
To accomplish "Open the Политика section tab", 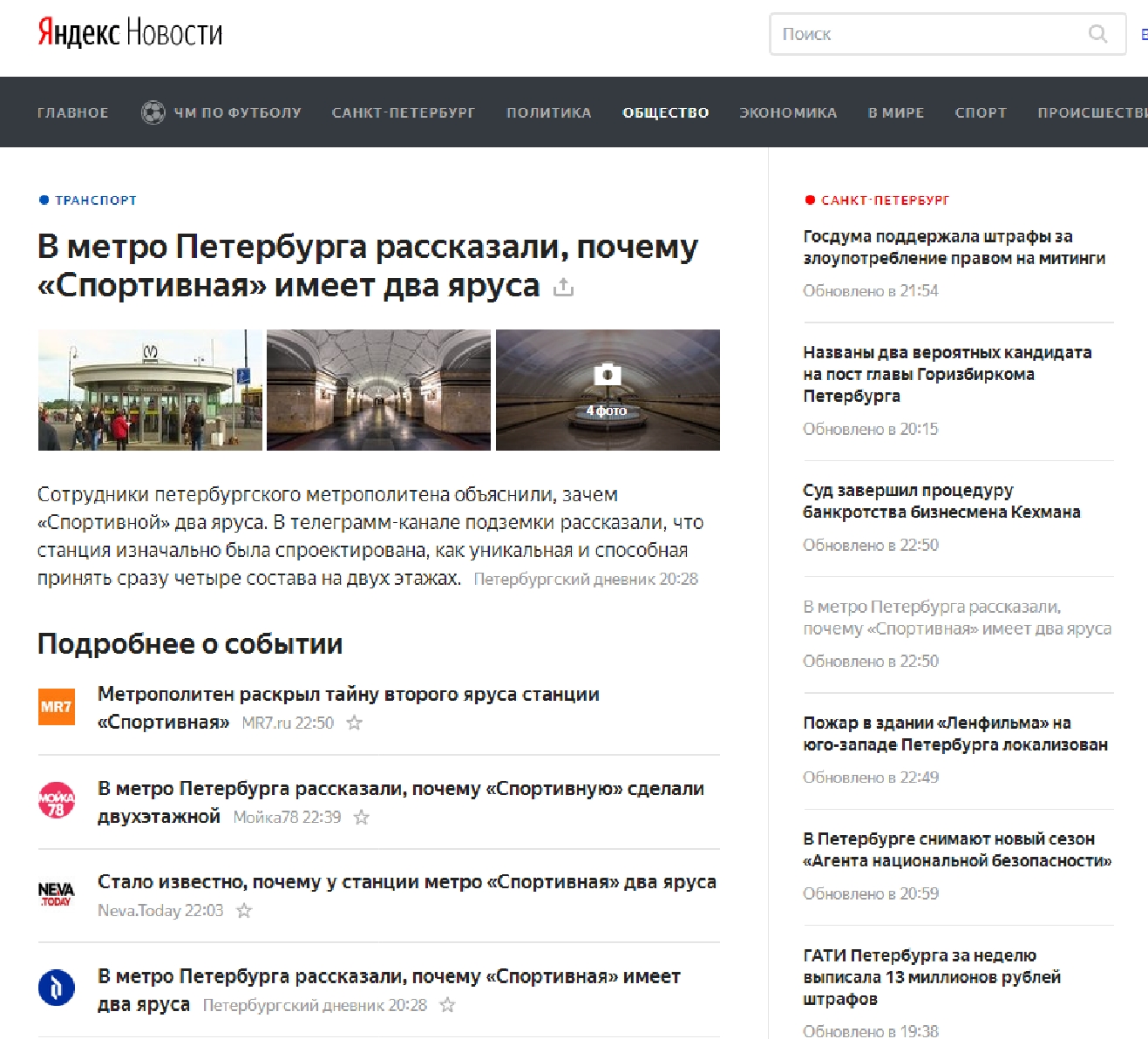I will point(548,112).
